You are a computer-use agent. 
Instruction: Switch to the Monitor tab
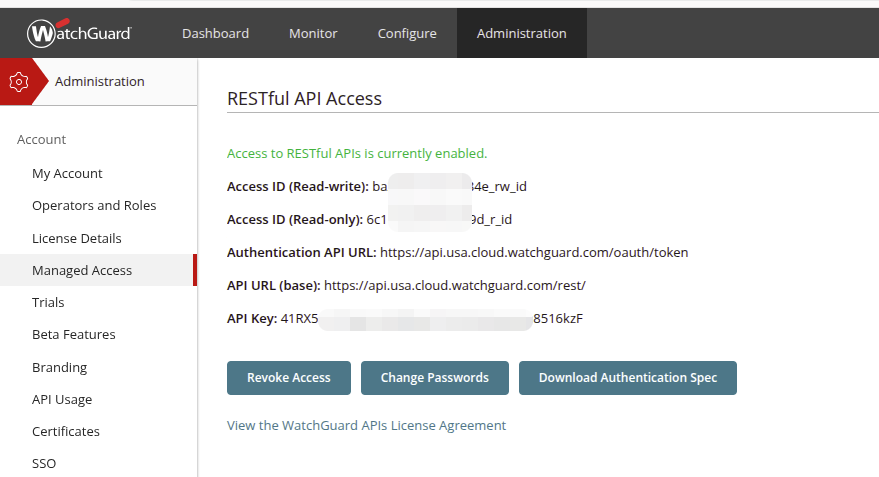[x=313, y=34]
